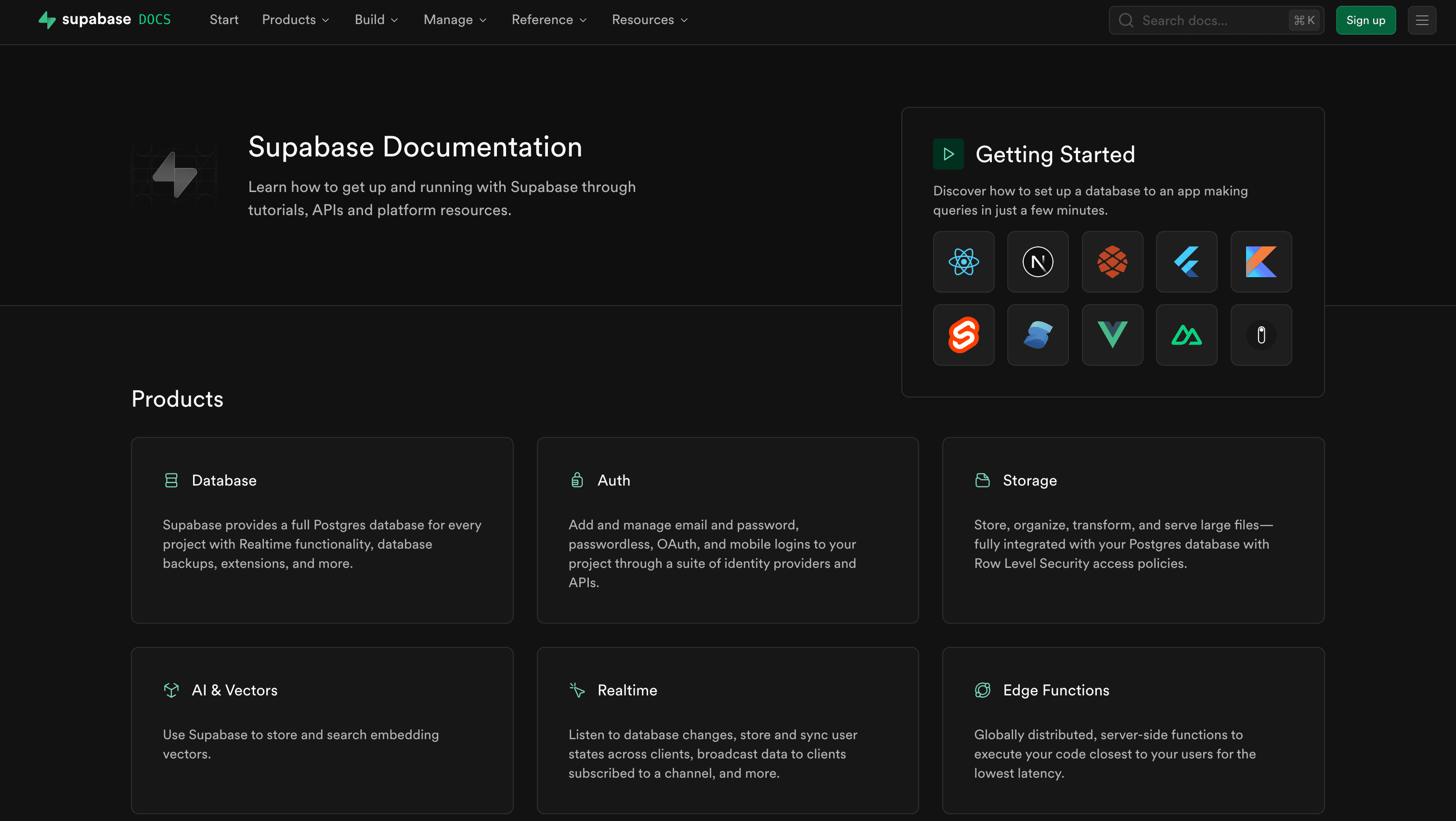1456x821 pixels.
Task: Open the React quickstart icon
Action: (x=964, y=262)
